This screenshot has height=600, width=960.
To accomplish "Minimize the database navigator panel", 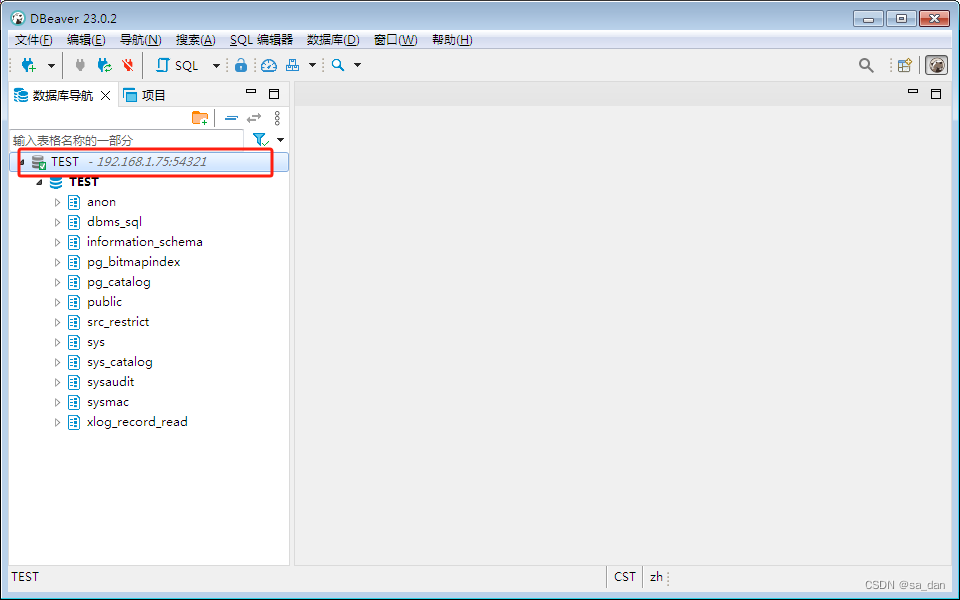I will coord(251,92).
